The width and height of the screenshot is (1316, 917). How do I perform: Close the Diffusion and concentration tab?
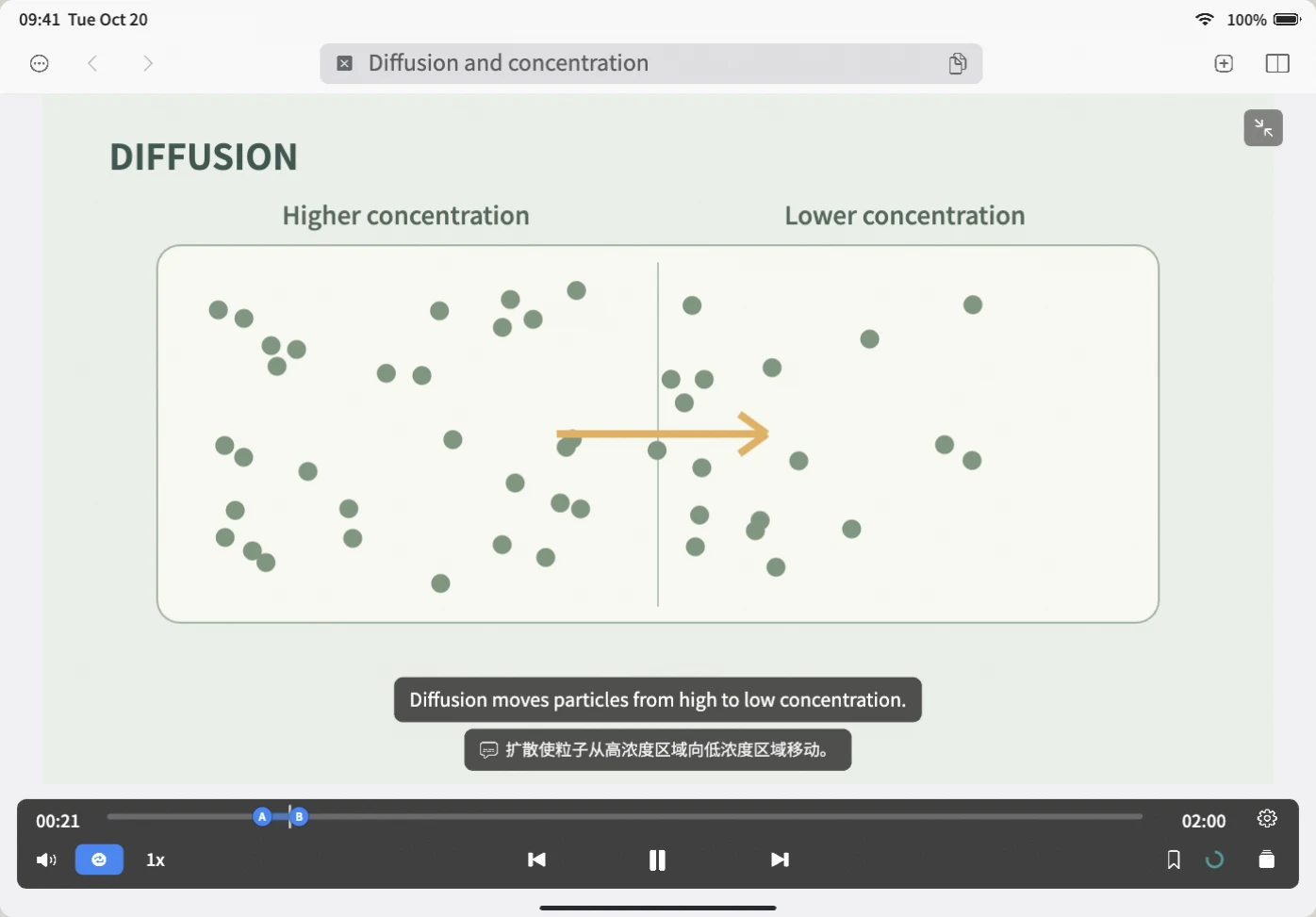point(345,63)
